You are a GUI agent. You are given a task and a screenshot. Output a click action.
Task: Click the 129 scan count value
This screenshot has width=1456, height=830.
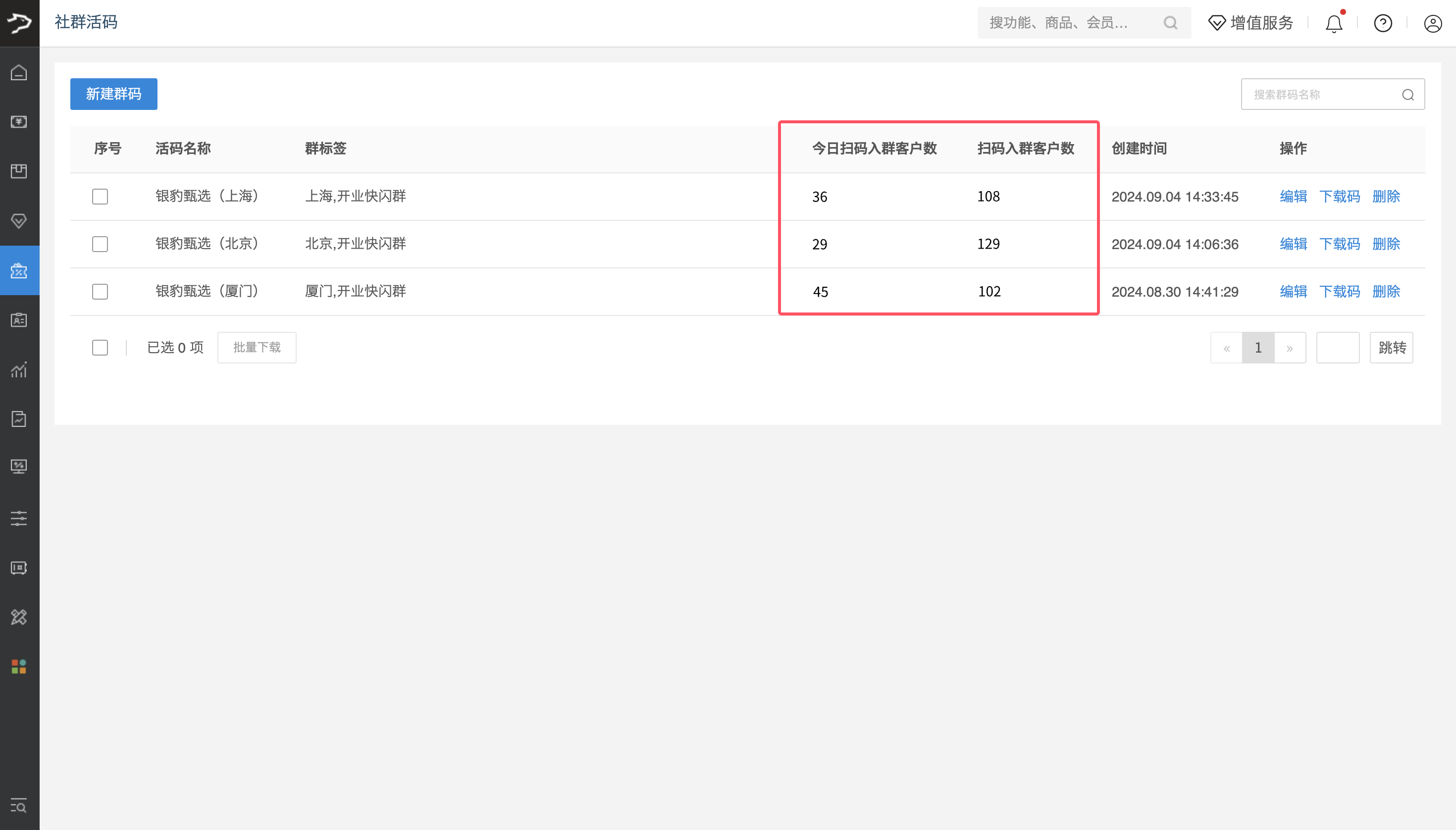[x=988, y=244]
